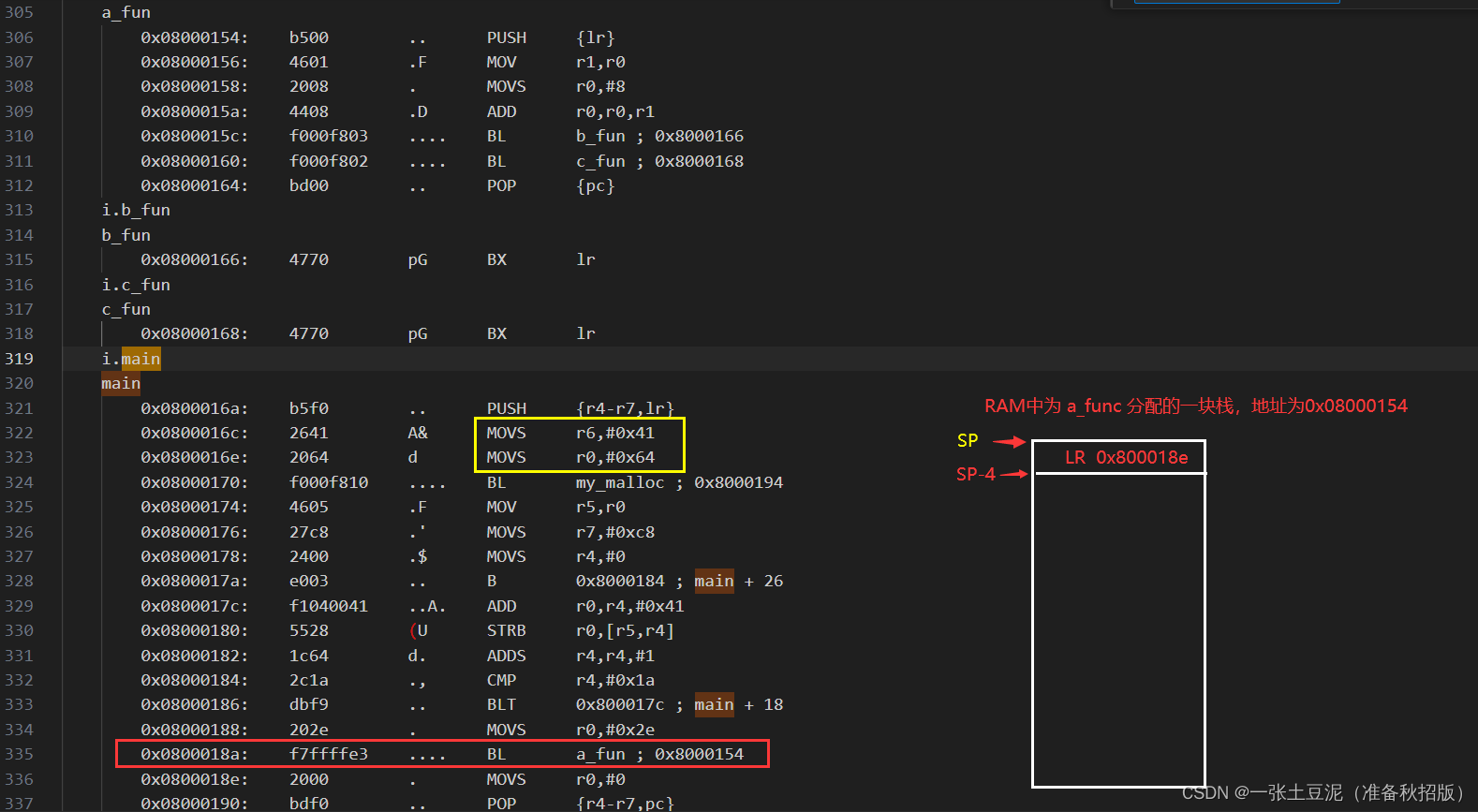Image resolution: width=1478 pixels, height=812 pixels.
Task: Click the opcode 4408
Action: [x=309, y=111]
